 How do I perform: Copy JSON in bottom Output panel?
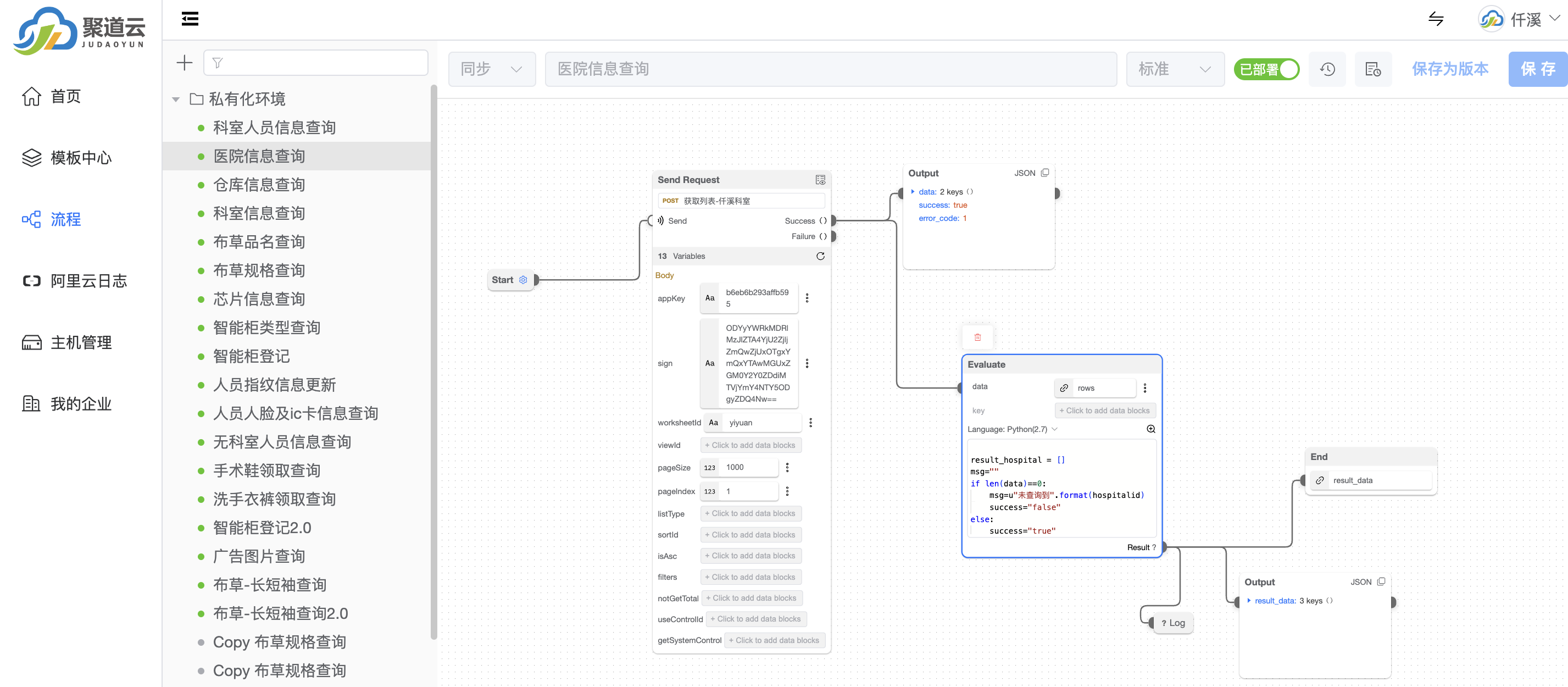(1381, 581)
